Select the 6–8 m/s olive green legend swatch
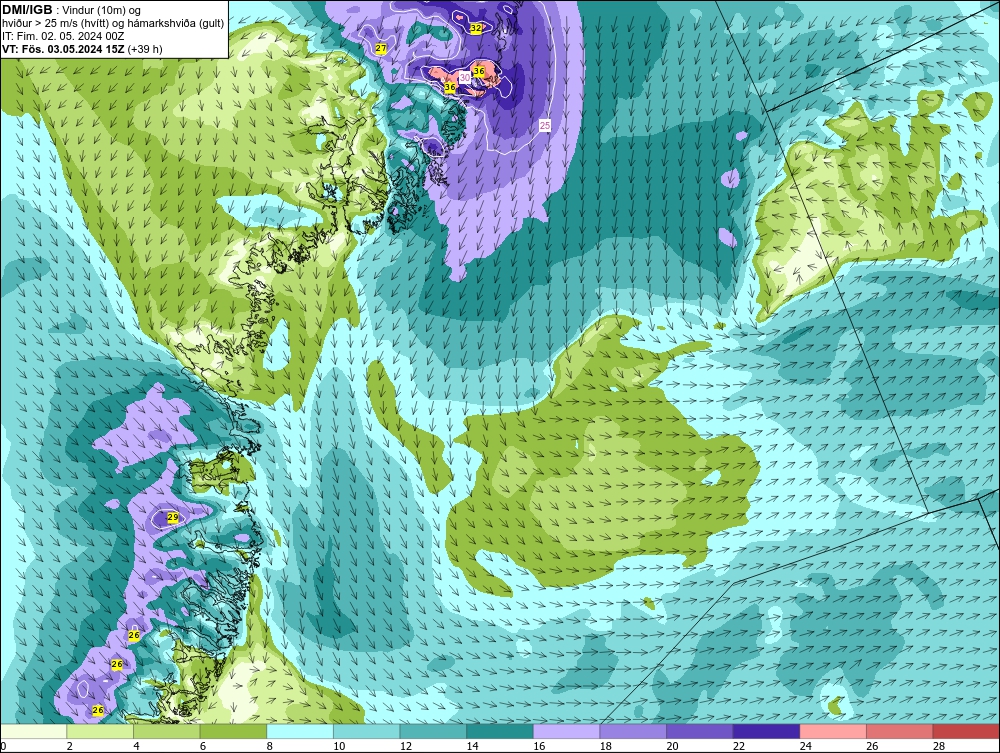The image size is (1000, 753). pyautogui.click(x=233, y=731)
